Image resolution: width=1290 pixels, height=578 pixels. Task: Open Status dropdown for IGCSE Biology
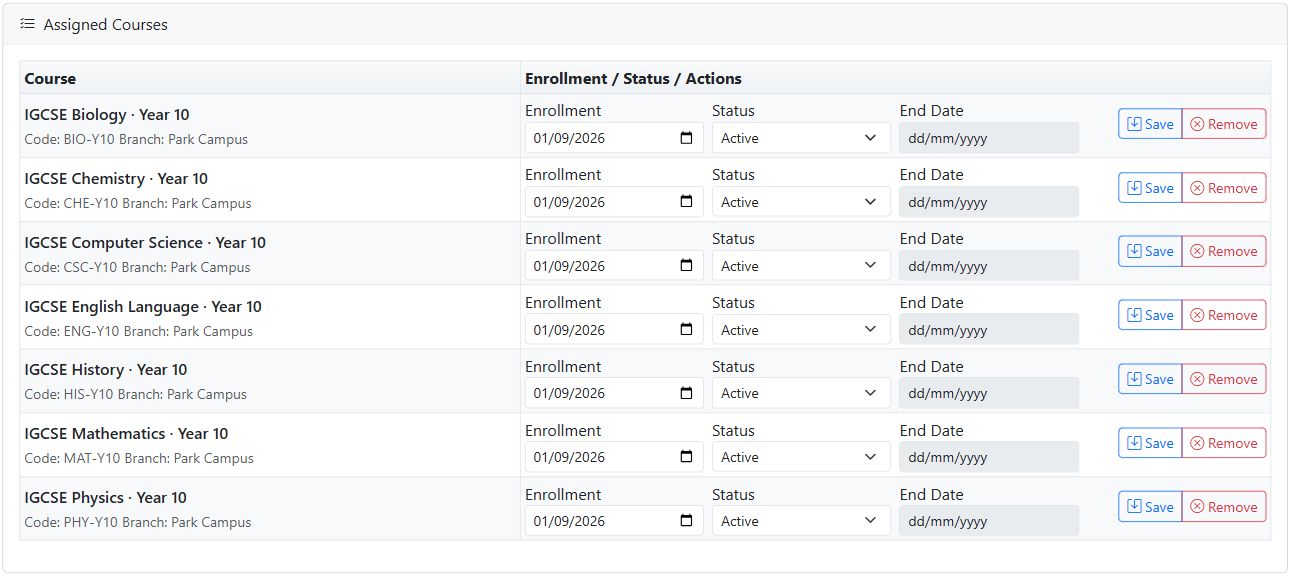pos(801,138)
